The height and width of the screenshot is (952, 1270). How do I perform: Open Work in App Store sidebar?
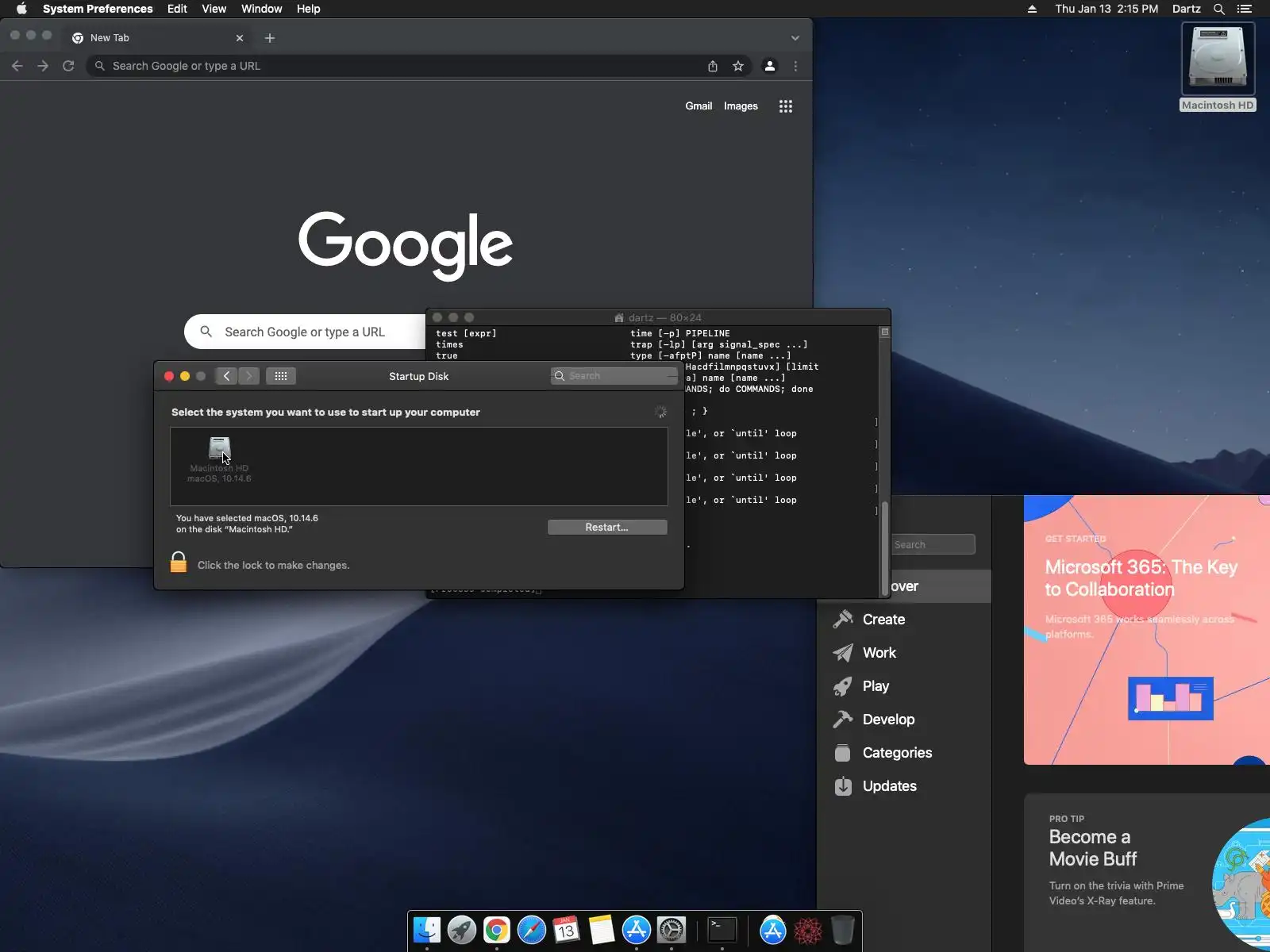pos(904,653)
